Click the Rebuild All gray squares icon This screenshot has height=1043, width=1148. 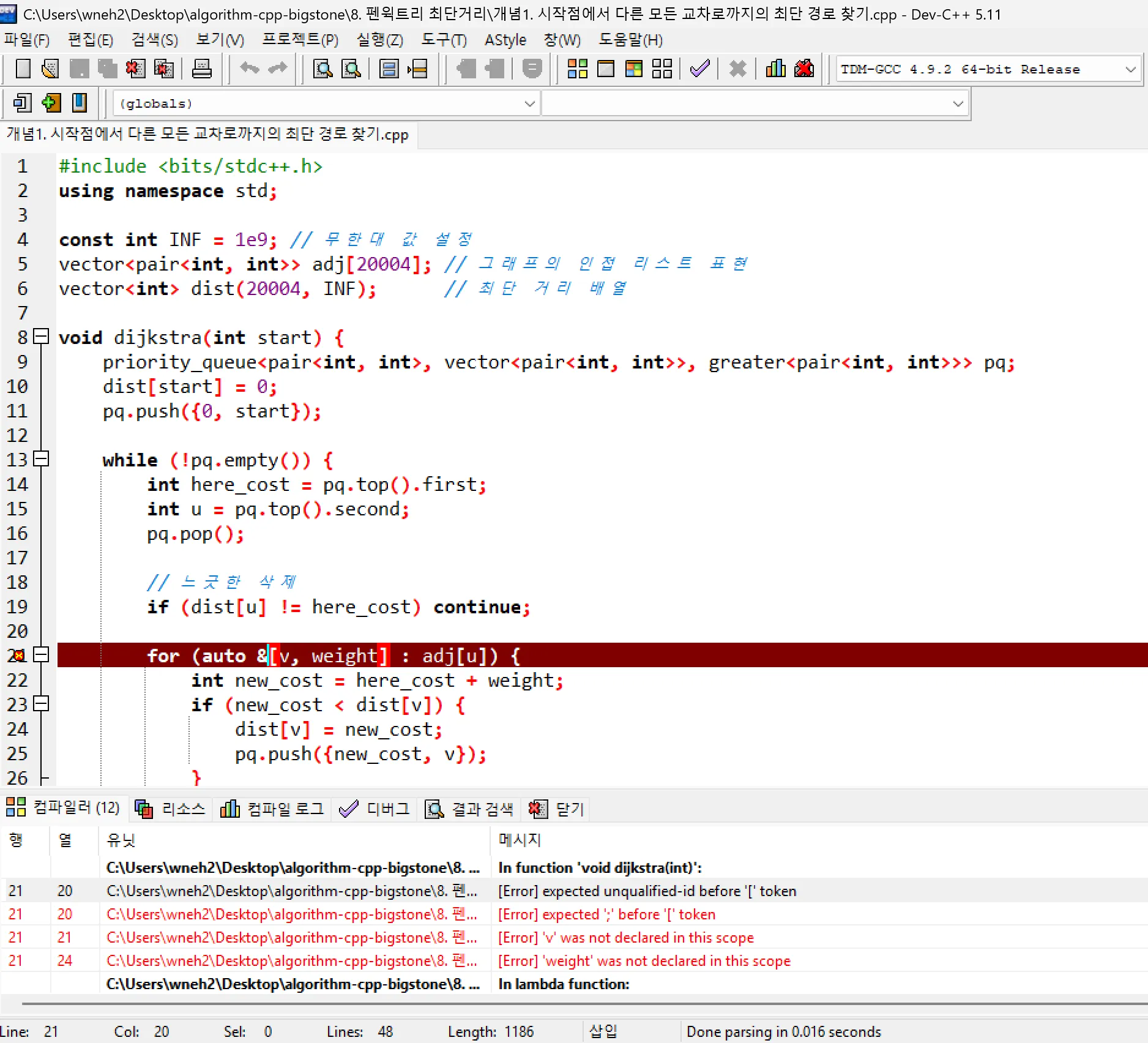pos(662,69)
